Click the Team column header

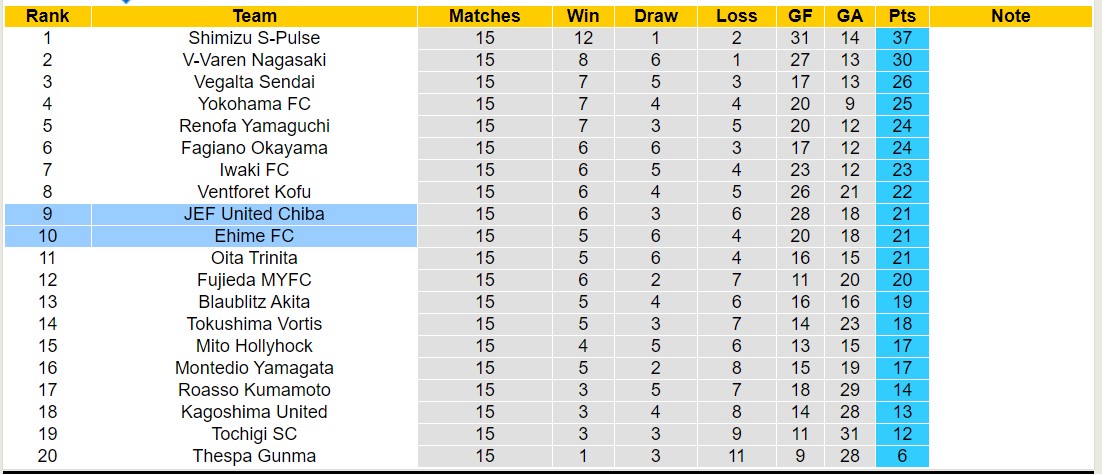click(x=254, y=16)
